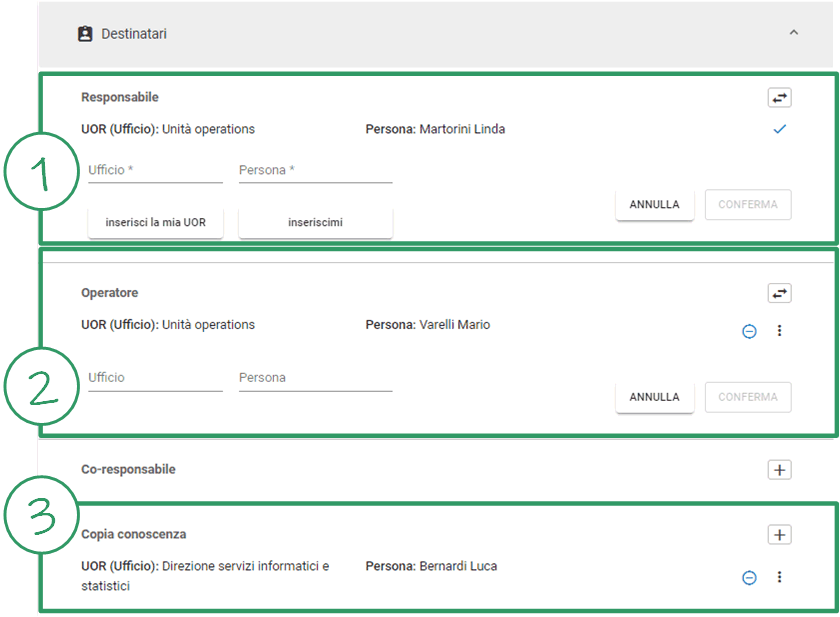Click the swap icon in Operatore section

[779, 293]
